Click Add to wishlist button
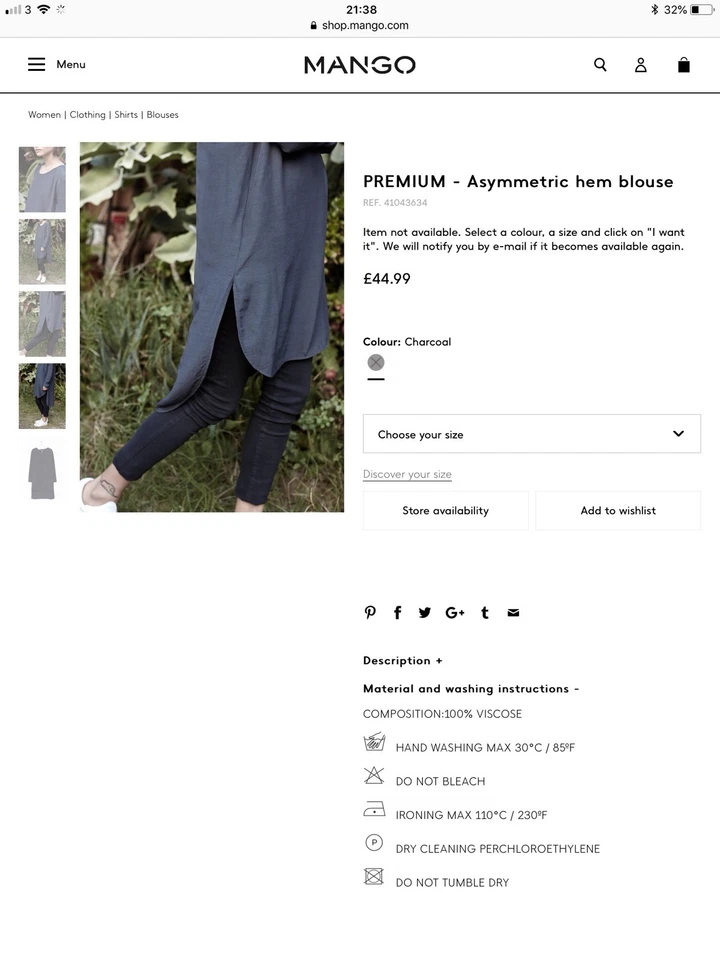 coord(618,511)
